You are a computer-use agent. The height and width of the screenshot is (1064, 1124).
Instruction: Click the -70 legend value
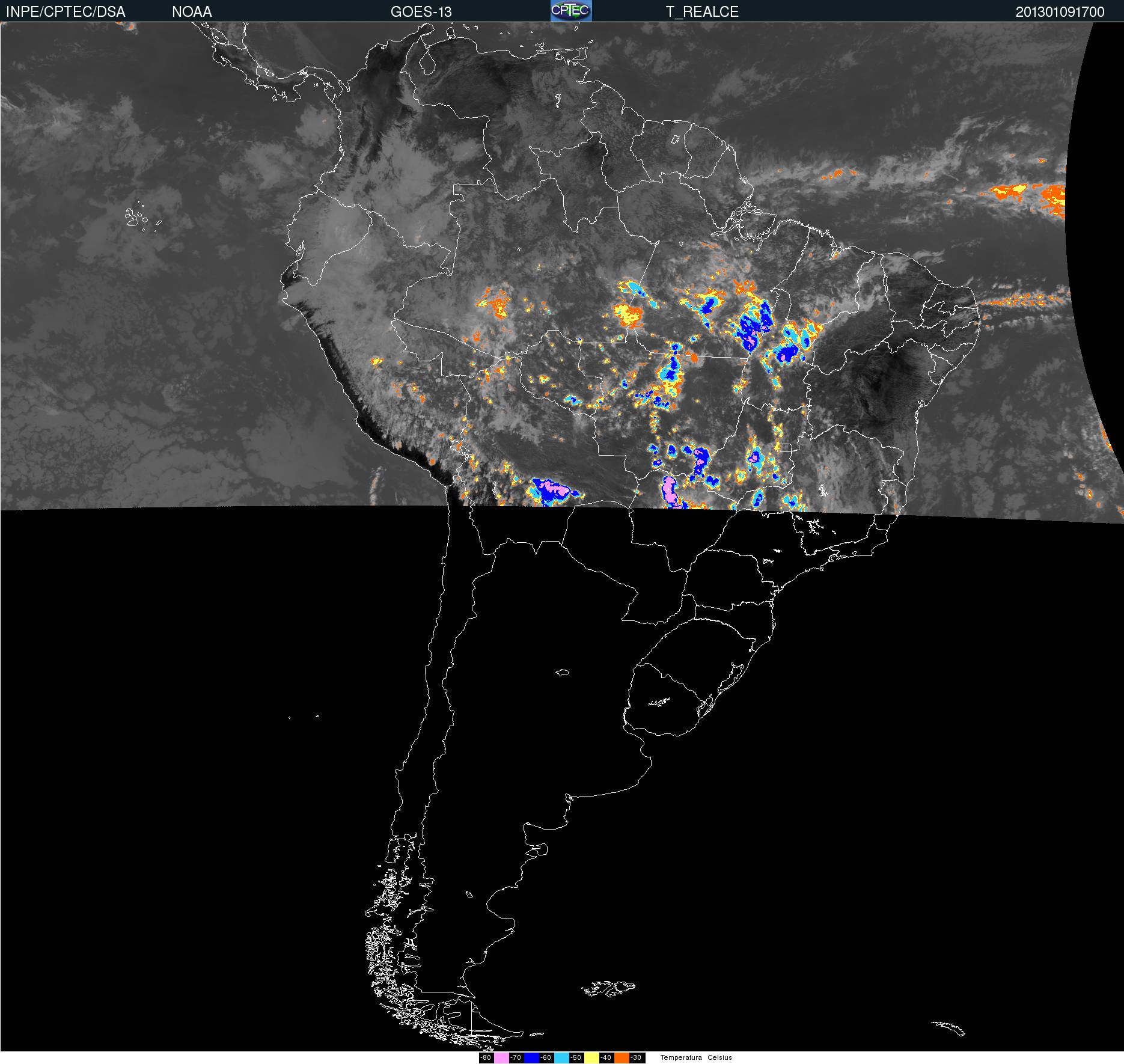516,1057
